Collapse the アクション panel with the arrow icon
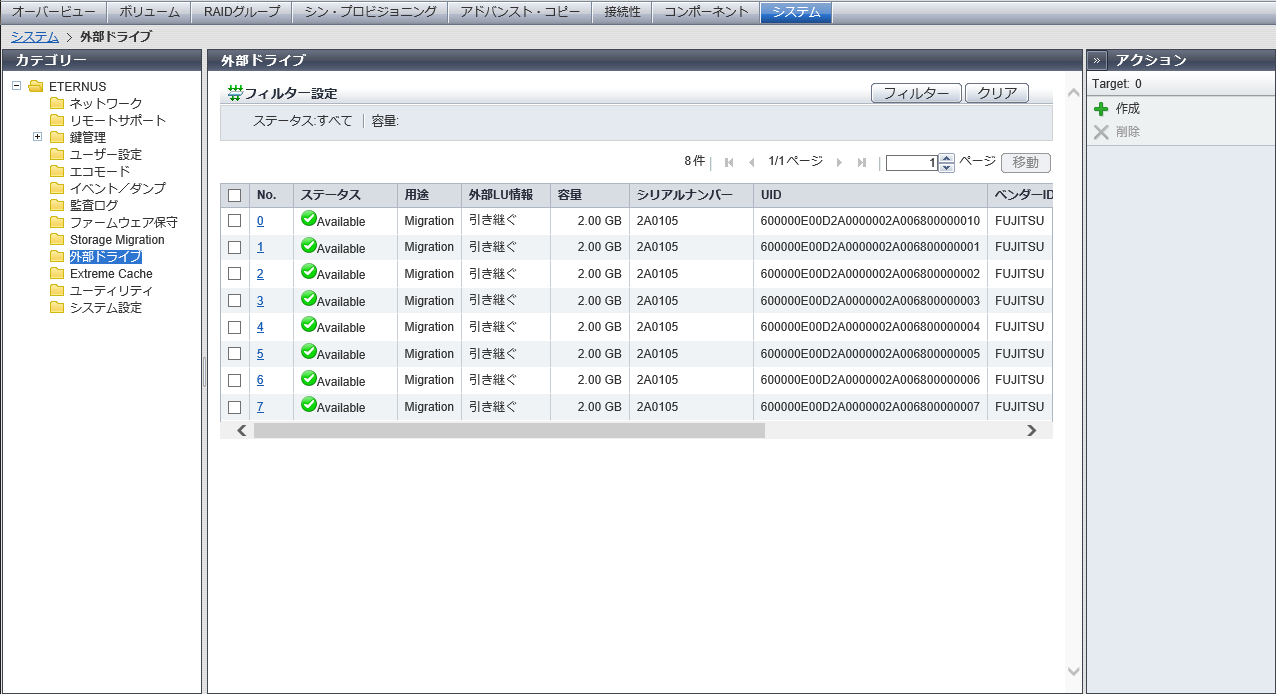 coord(1097,60)
